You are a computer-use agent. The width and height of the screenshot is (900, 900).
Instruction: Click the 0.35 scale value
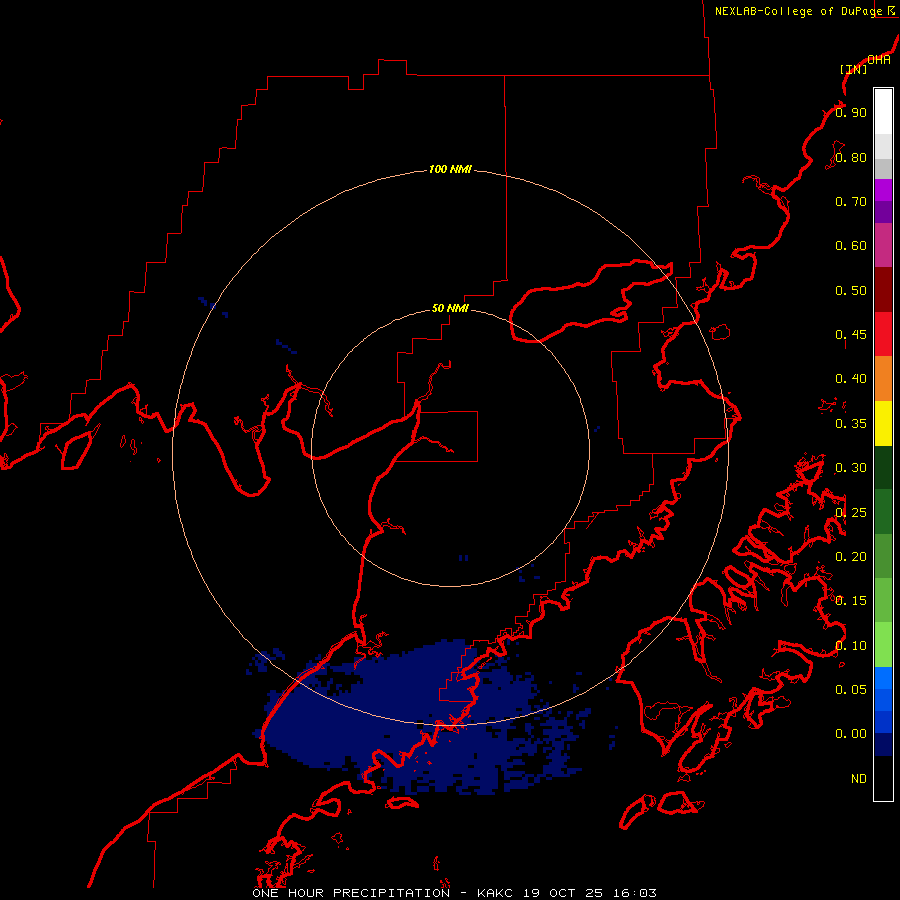[x=851, y=424]
